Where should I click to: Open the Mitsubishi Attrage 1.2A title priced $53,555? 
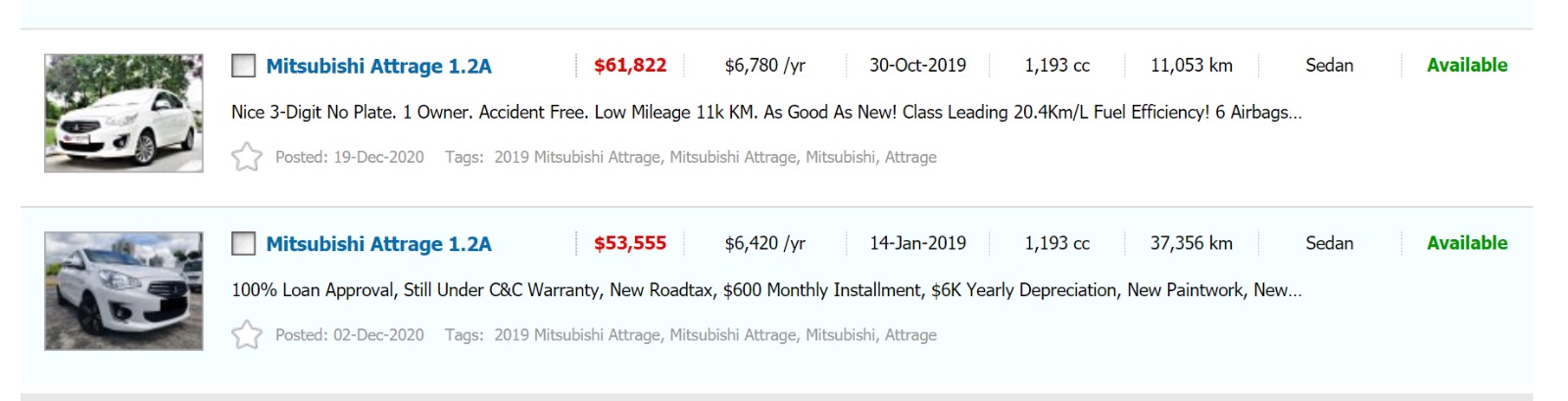click(378, 244)
